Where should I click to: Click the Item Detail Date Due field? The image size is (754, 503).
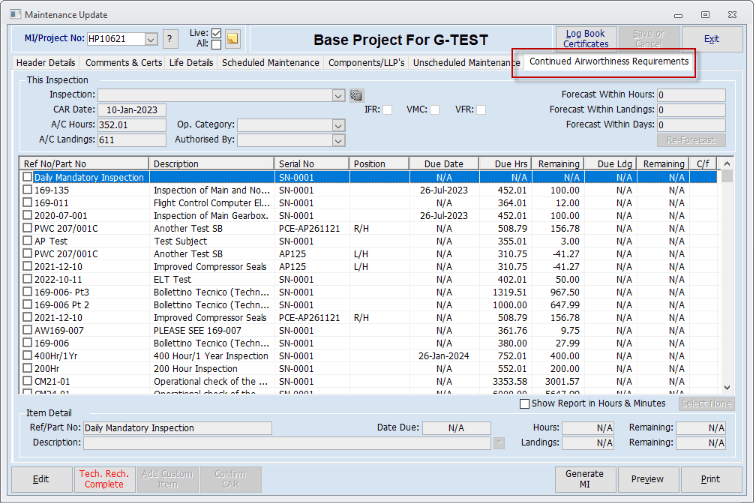(456, 428)
